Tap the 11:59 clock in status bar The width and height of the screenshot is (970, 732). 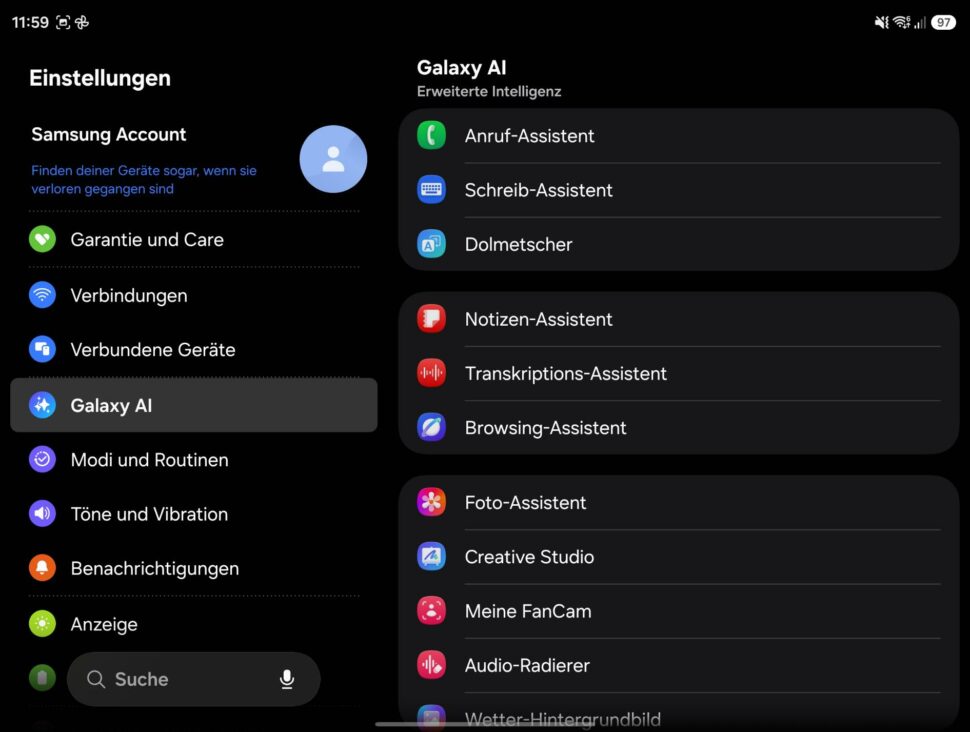pos(30,22)
